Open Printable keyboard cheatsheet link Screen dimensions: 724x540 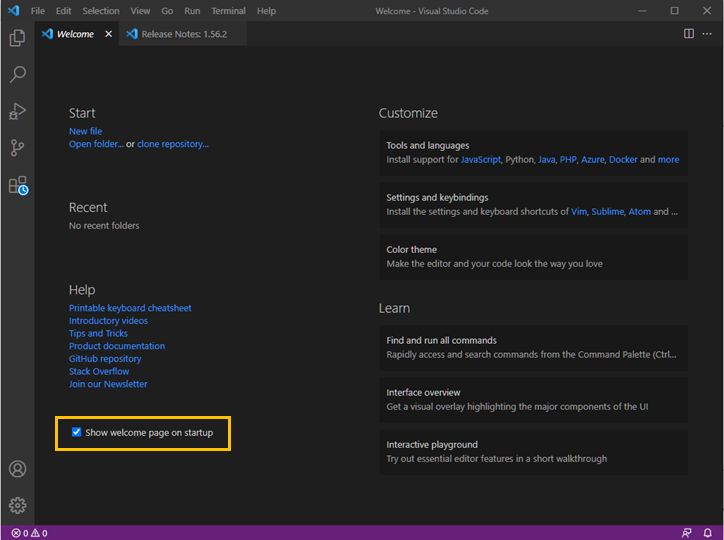pos(130,308)
